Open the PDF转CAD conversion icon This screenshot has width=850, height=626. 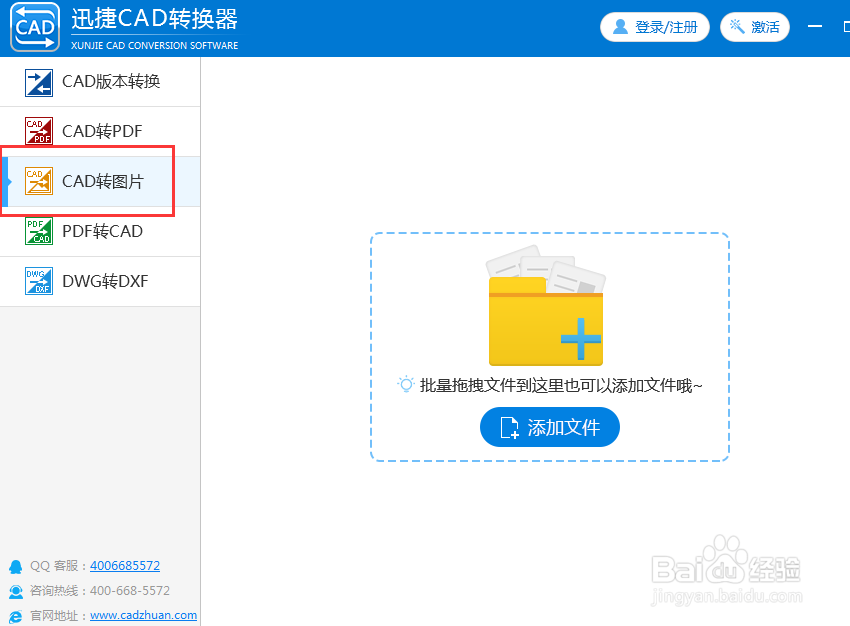pyautogui.click(x=38, y=231)
